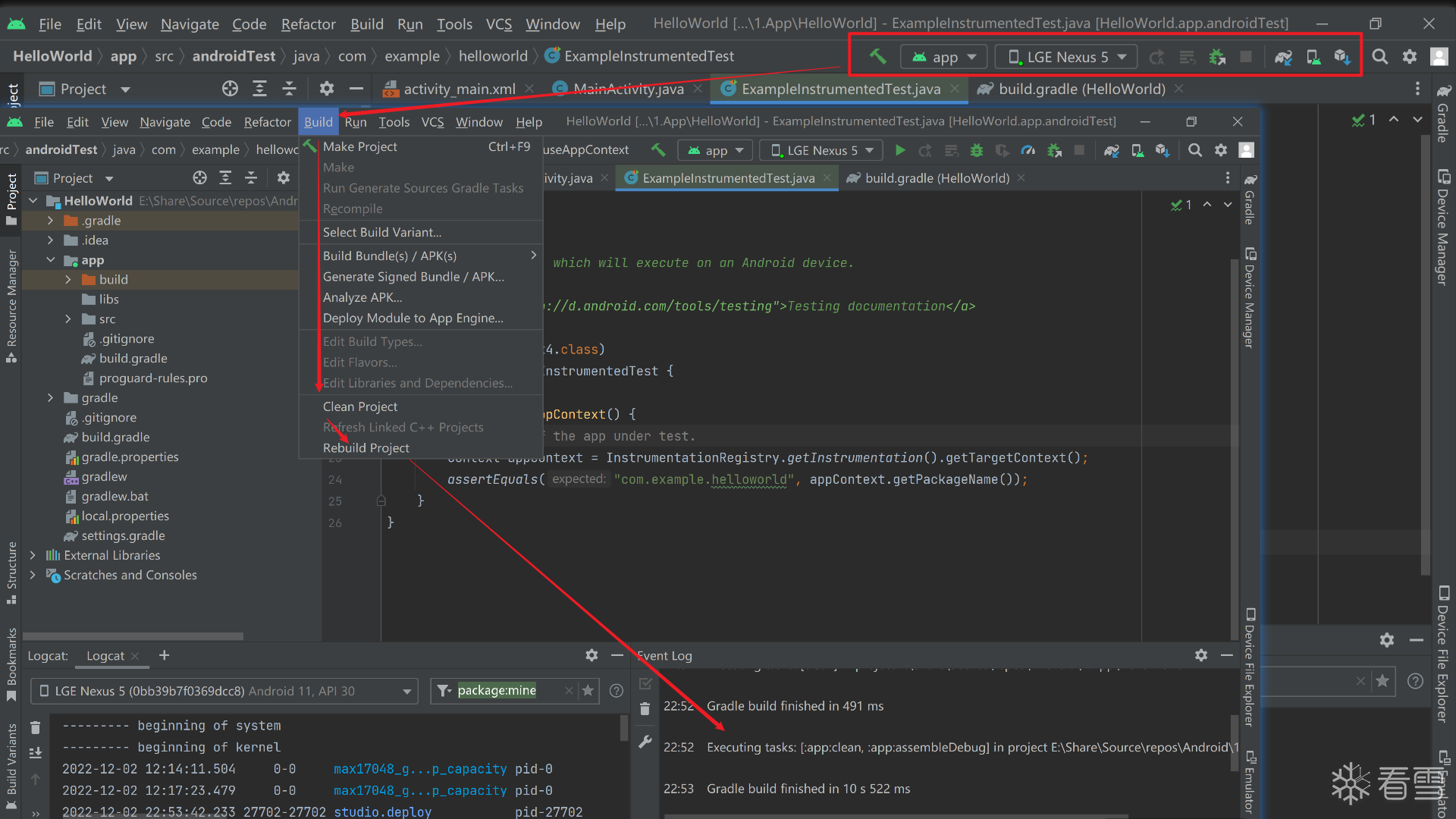Screen dimensions: 1456x819
Task: Click the hammer Make Project toolbar icon
Action: click(658, 150)
